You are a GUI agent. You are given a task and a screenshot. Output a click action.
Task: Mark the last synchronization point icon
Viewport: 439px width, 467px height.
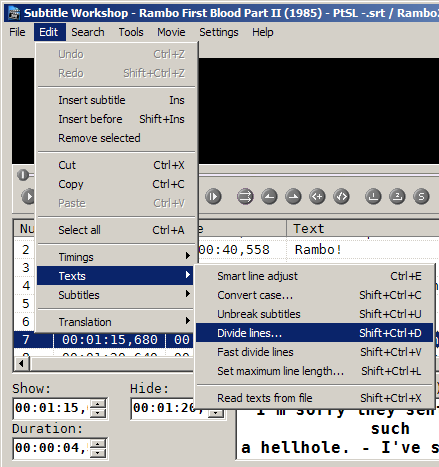(397, 196)
